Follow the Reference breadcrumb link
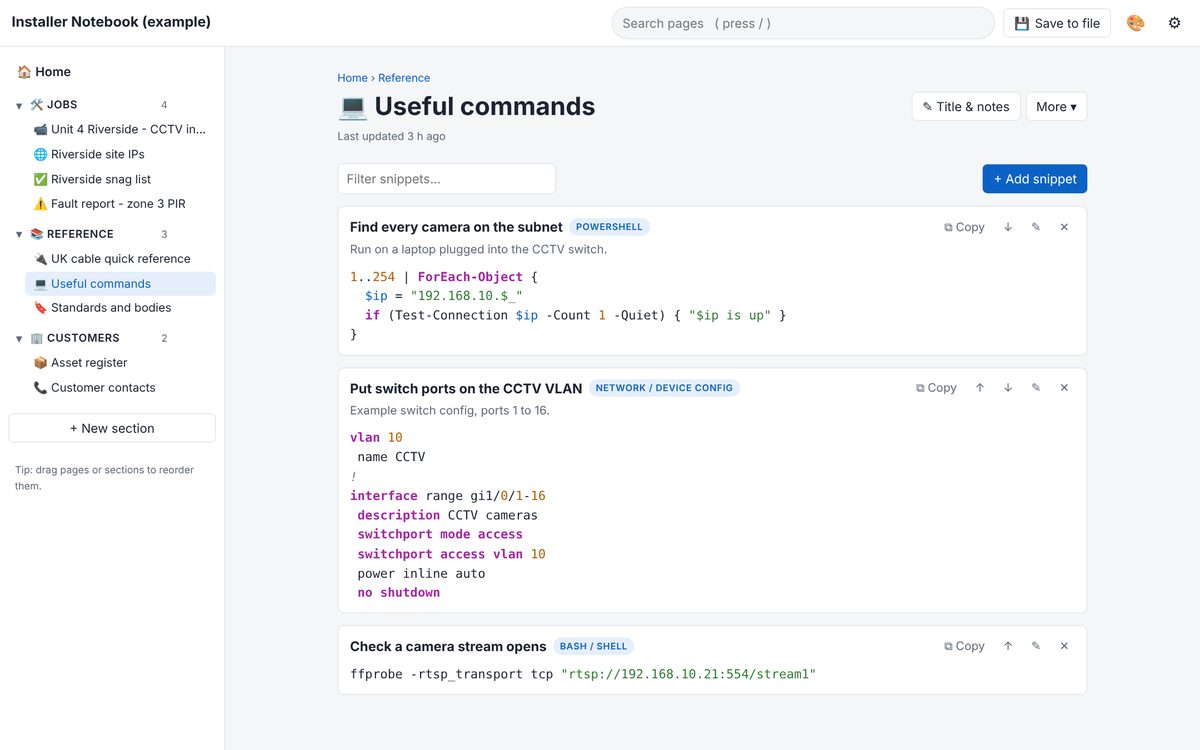Screen dimensions: 1200x750 pyautogui.click(x=404, y=78)
